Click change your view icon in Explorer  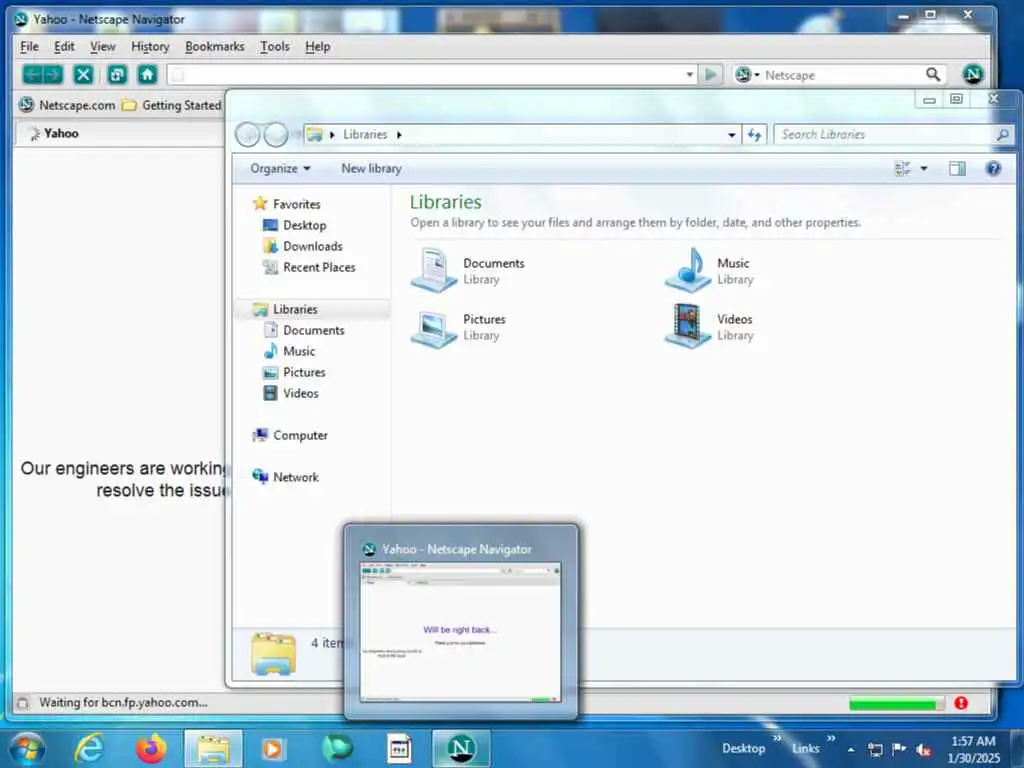[903, 168]
